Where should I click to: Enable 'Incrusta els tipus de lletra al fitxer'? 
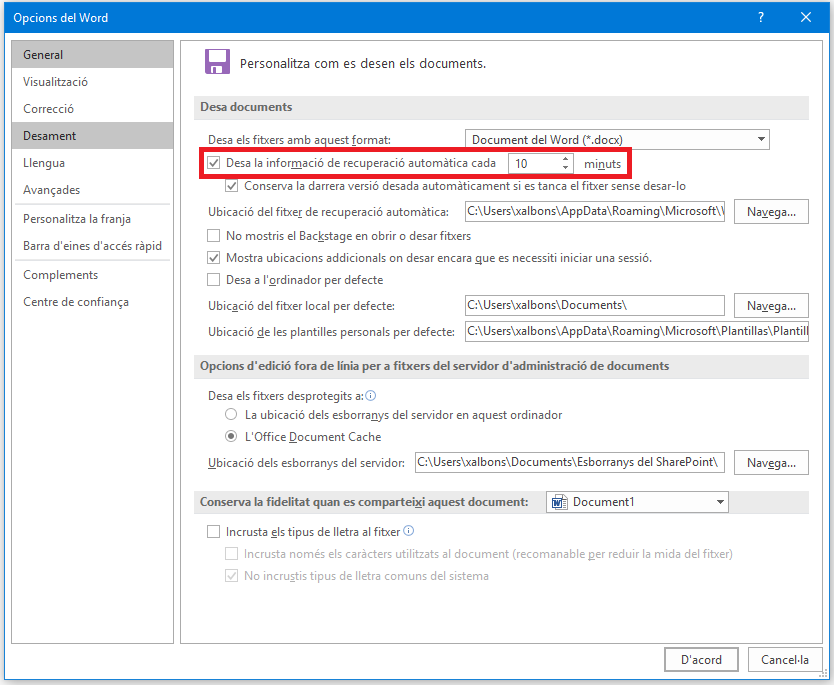coord(213,532)
